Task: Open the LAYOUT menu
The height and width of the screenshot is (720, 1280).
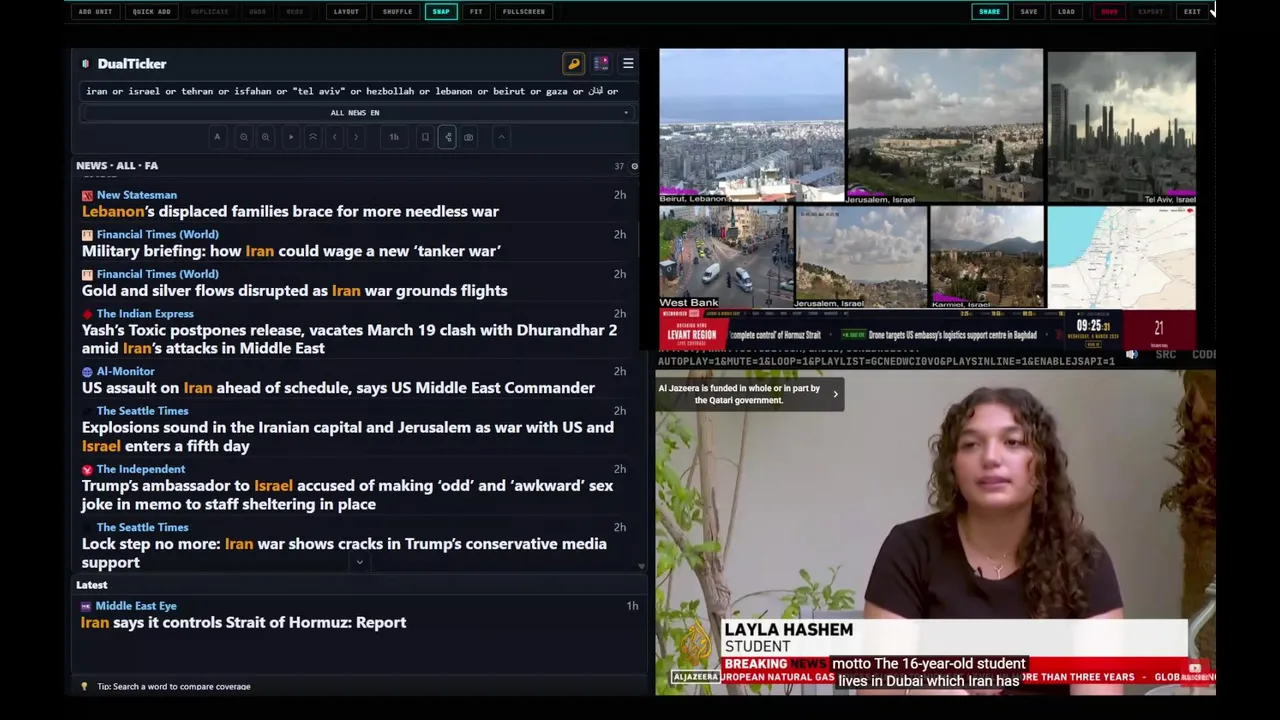Action: pos(346,12)
